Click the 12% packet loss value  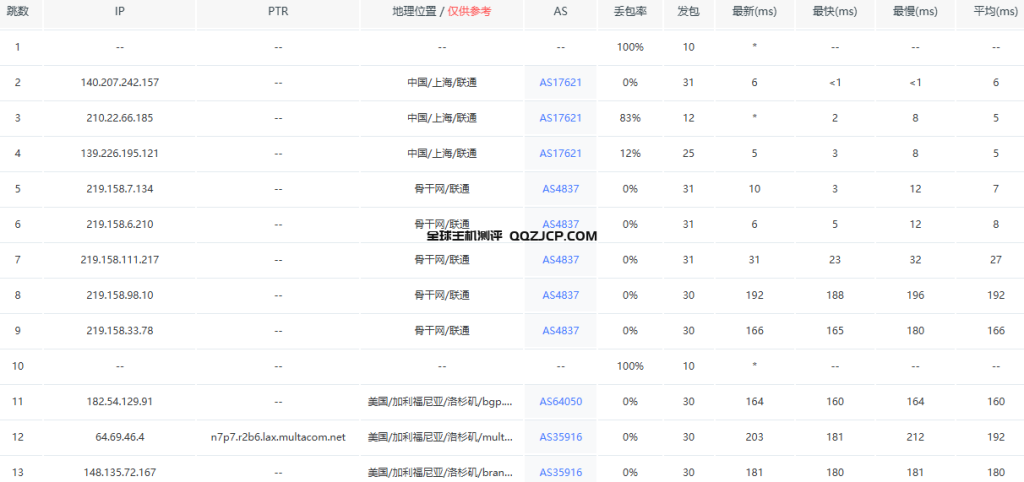pos(630,153)
